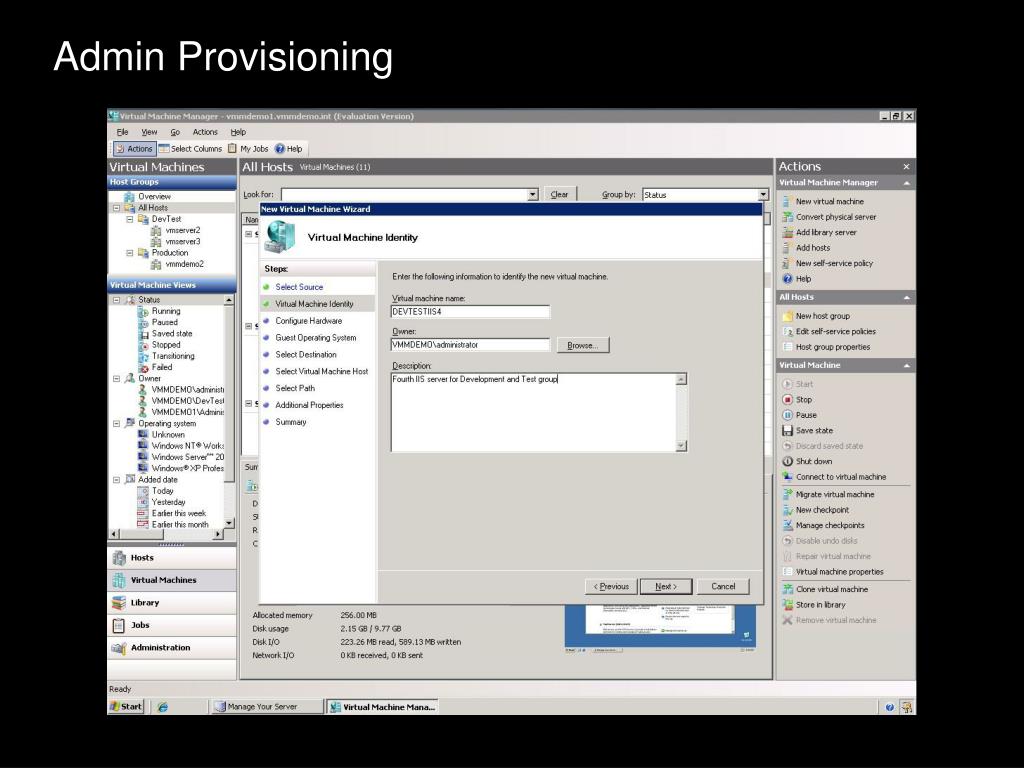The image size is (1024, 768).
Task: Click the Browse button for owner
Action: tap(583, 345)
